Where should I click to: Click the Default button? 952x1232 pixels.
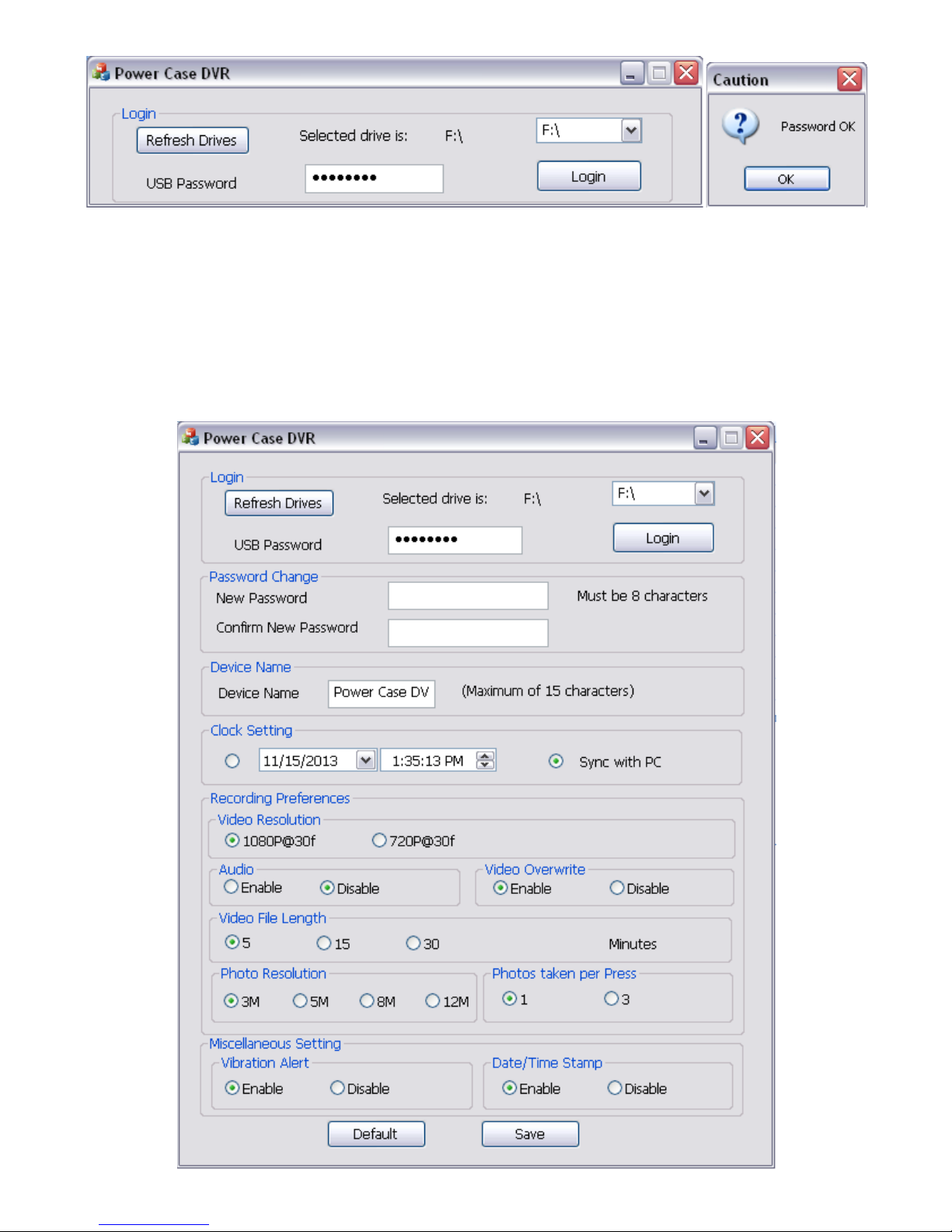[x=376, y=1134]
